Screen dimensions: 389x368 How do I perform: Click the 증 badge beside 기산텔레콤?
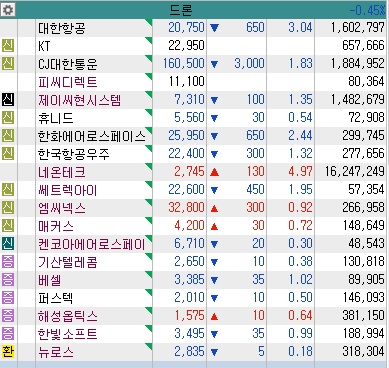tap(8, 261)
